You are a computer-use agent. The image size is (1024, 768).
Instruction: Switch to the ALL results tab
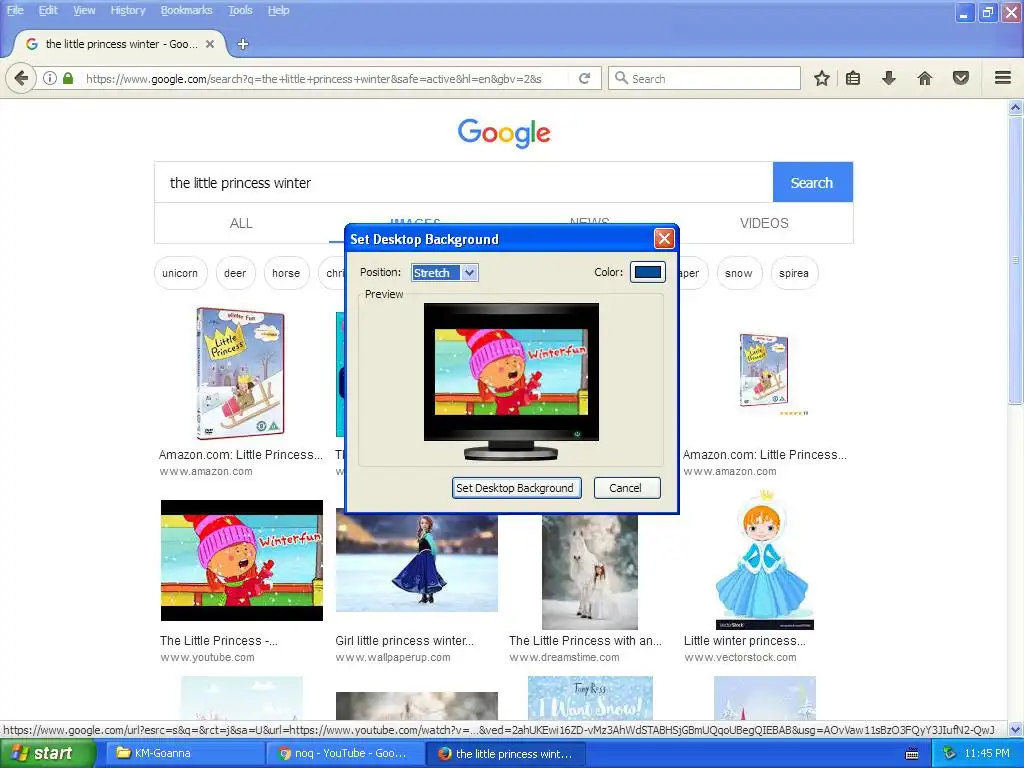(241, 223)
